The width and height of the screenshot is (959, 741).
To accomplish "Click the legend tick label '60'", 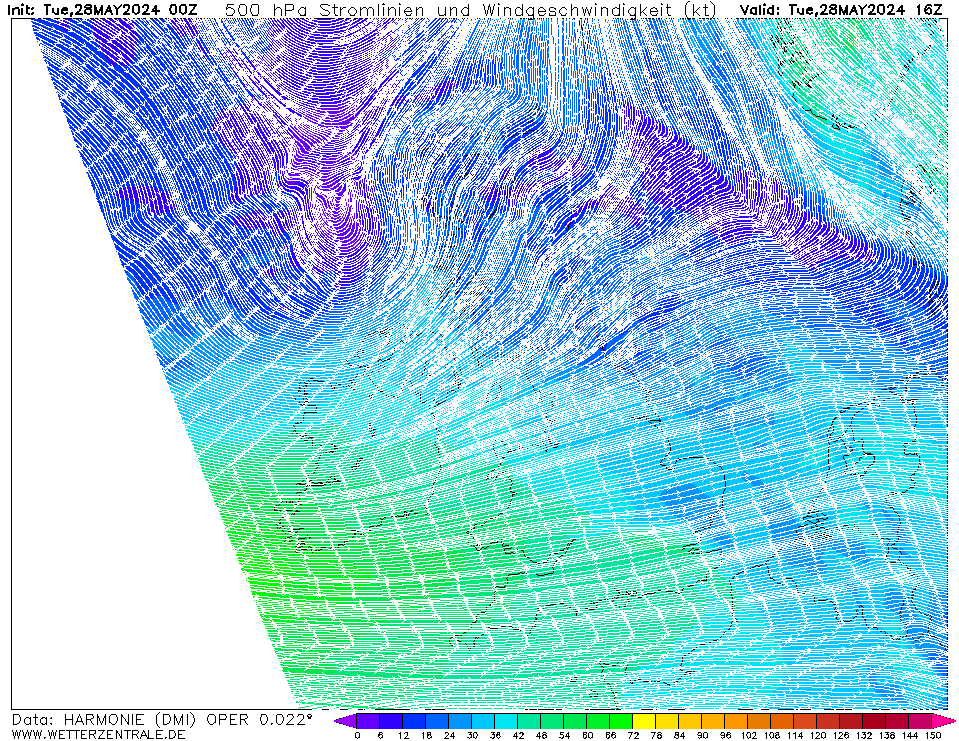I will tap(588, 735).
